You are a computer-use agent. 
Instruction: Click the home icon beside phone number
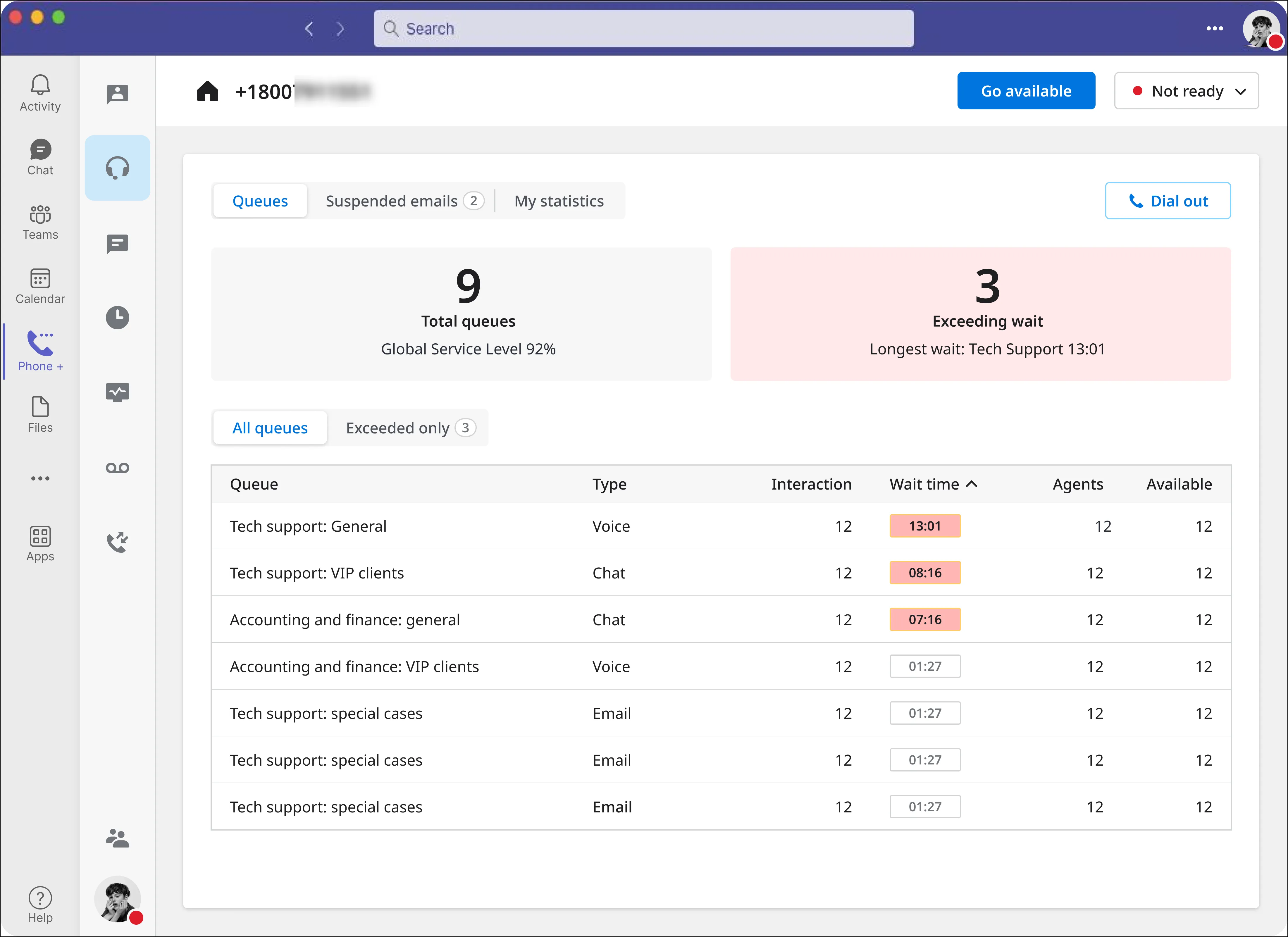pos(207,91)
